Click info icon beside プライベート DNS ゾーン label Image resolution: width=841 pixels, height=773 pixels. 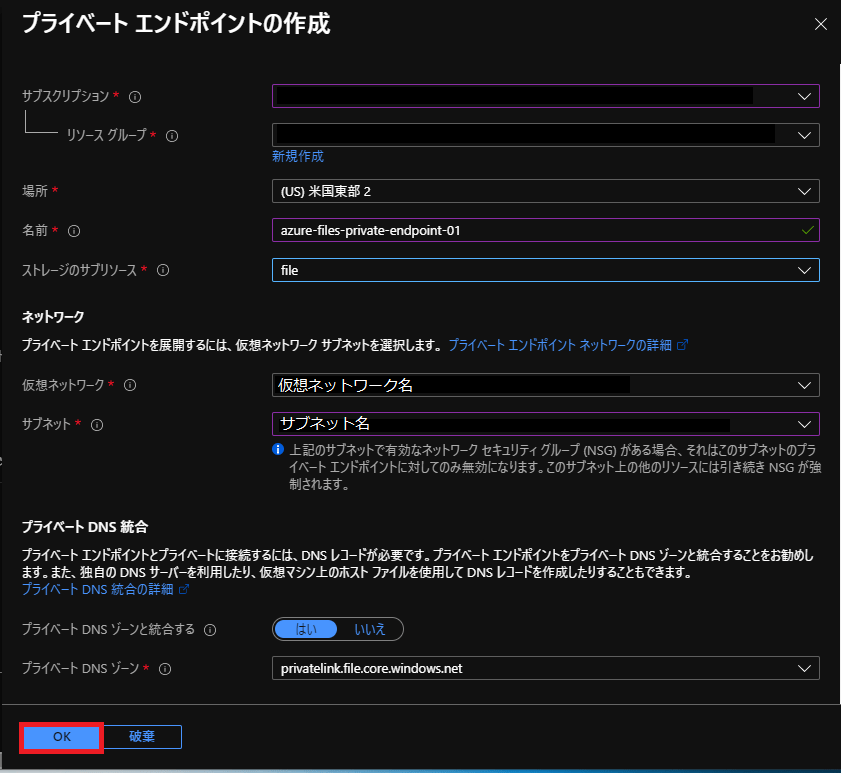[165, 669]
